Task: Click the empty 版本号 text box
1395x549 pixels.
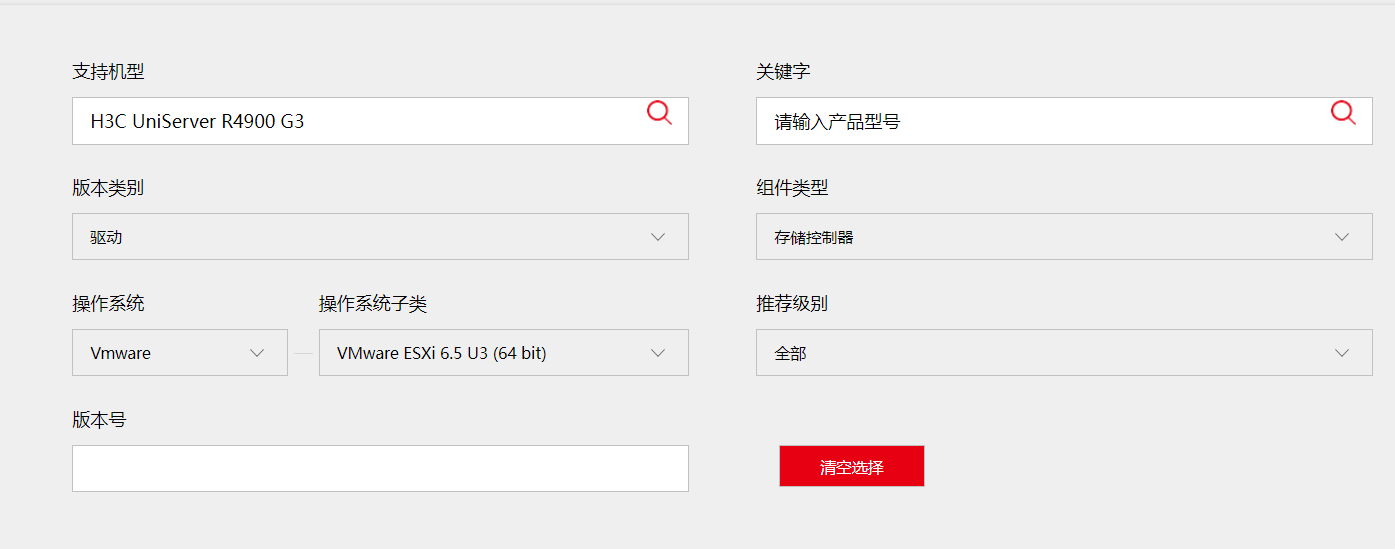Action: click(x=380, y=468)
